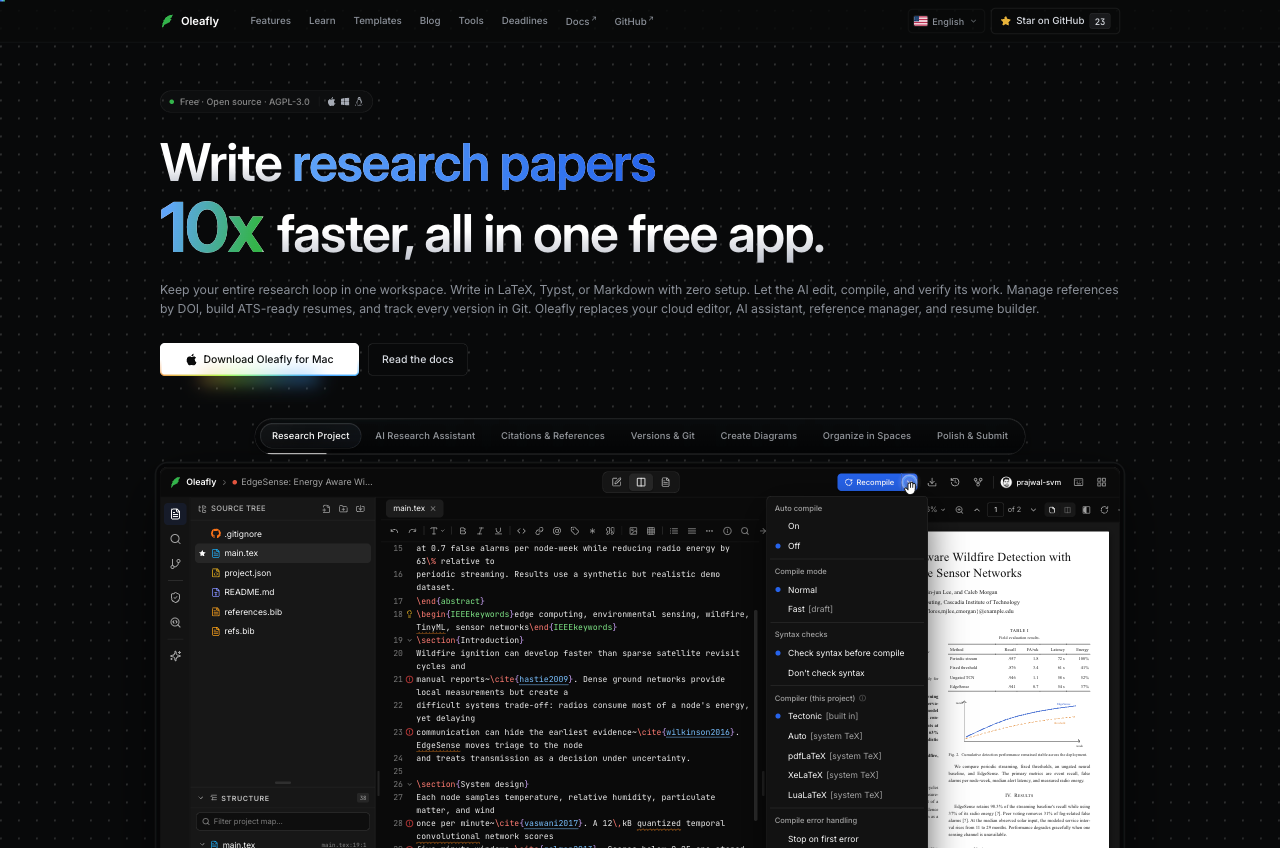Click Read the docs button
The width and height of the screenshot is (1280, 848).
417,359
